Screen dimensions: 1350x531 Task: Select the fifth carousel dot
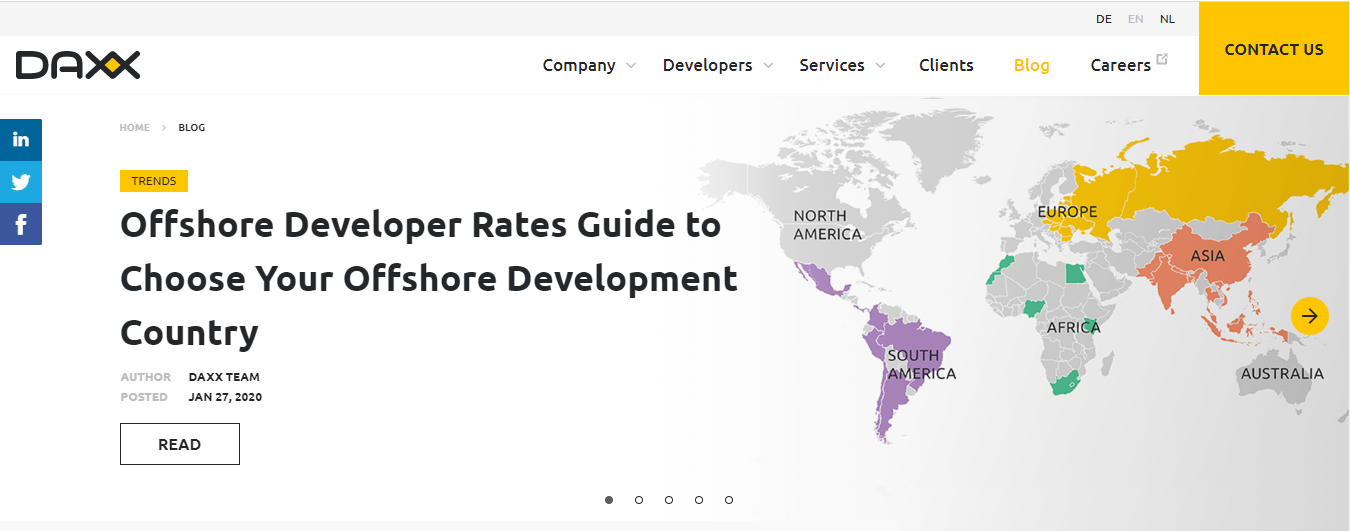pyautogui.click(x=729, y=500)
